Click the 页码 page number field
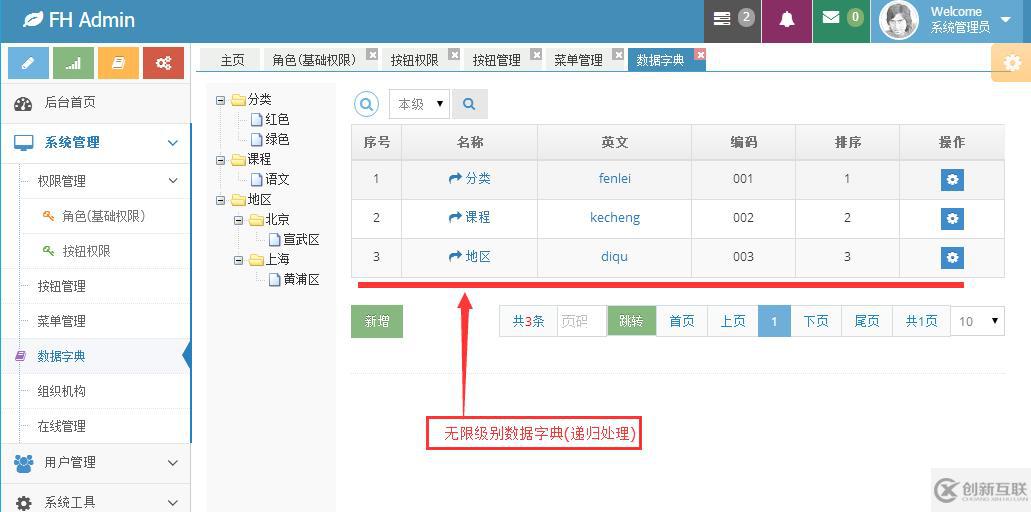Image resolution: width=1031 pixels, height=512 pixels. coord(582,321)
